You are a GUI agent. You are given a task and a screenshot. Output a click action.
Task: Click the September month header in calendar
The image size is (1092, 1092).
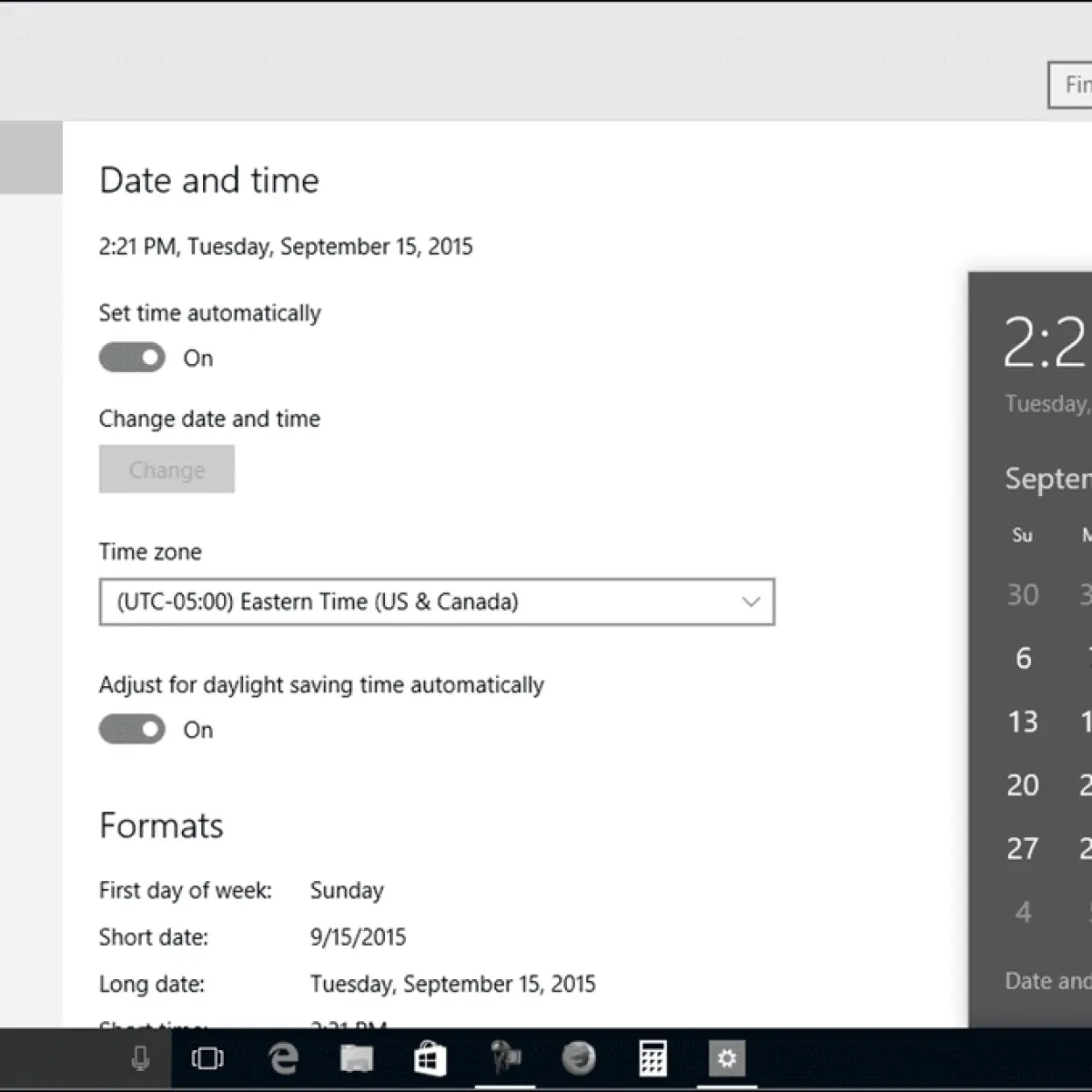[x=1047, y=479]
